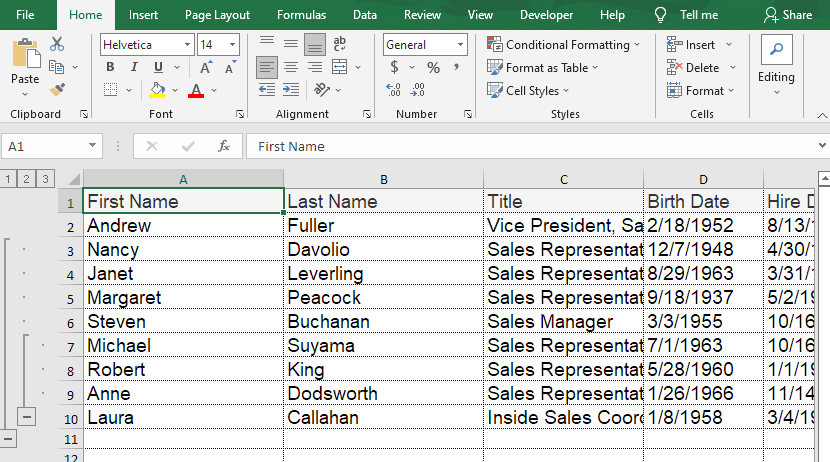This screenshot has height=462, width=830.
Task: Toggle Bold formatting
Action: point(110,68)
